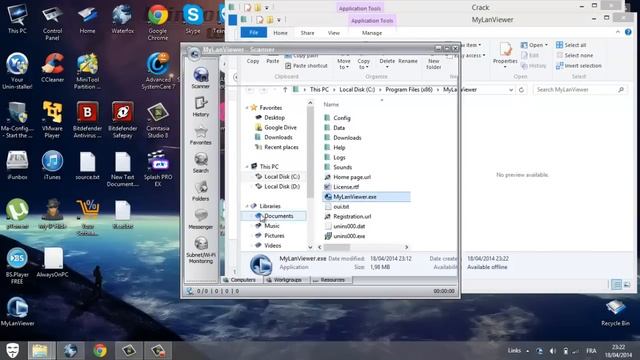Sort files by the Name column header

tap(331, 104)
